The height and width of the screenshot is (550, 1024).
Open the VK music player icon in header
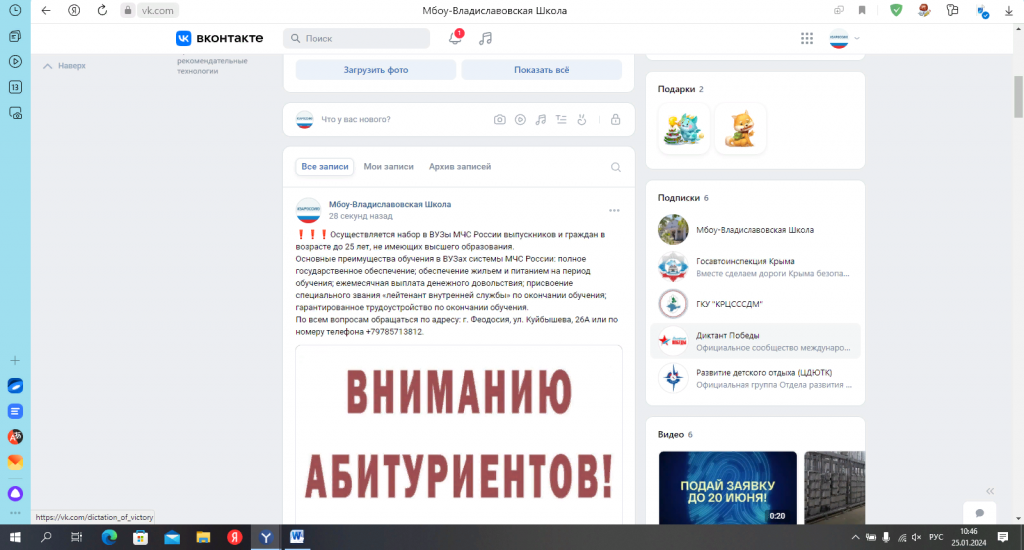(x=486, y=38)
